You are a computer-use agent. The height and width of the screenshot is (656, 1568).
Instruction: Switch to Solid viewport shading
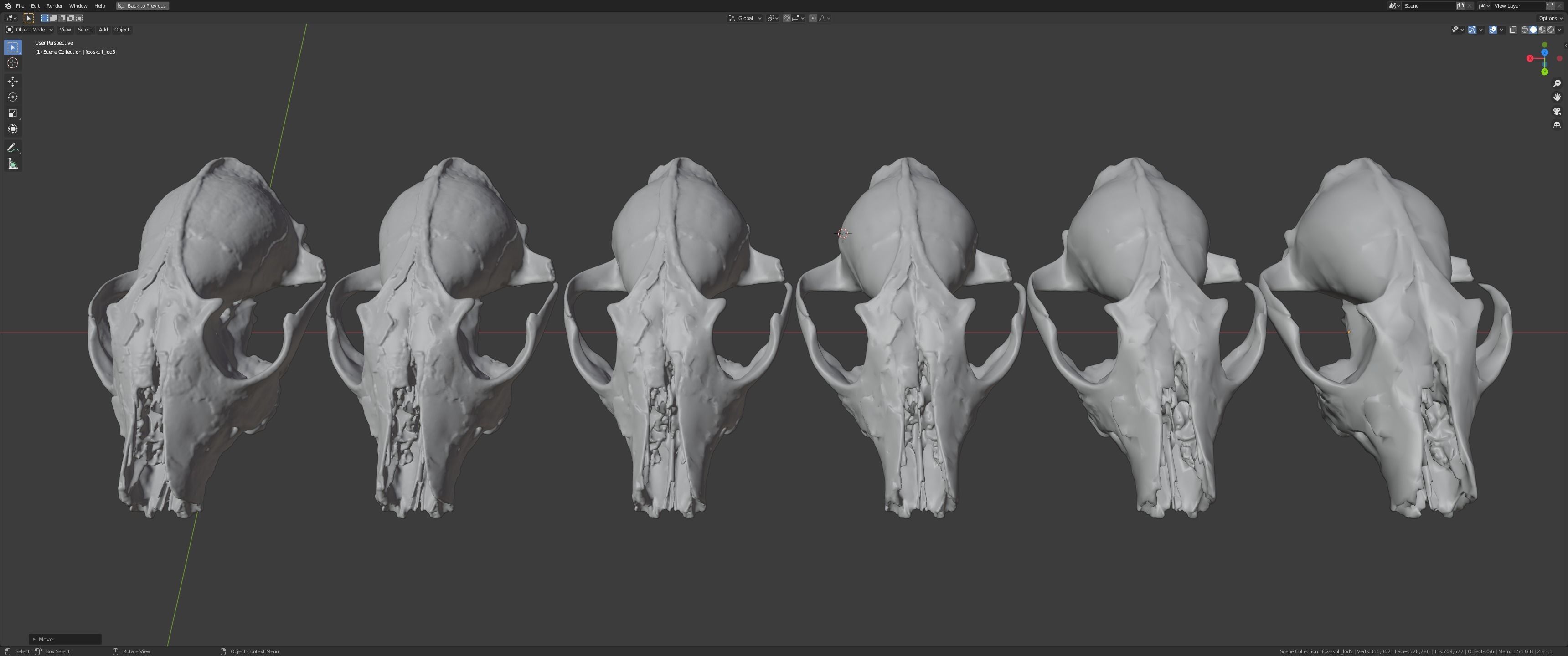(x=1533, y=29)
